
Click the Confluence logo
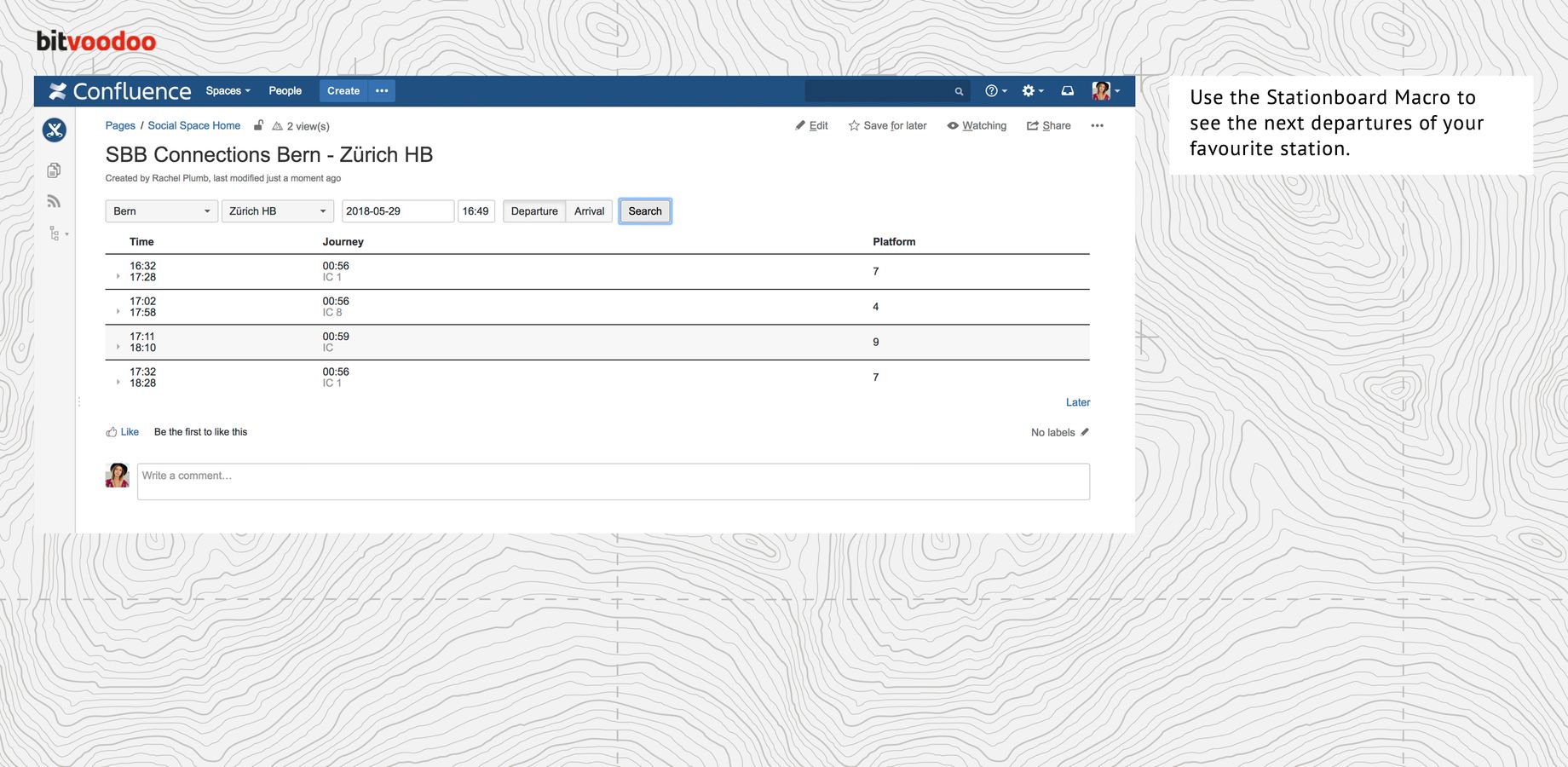[120, 91]
